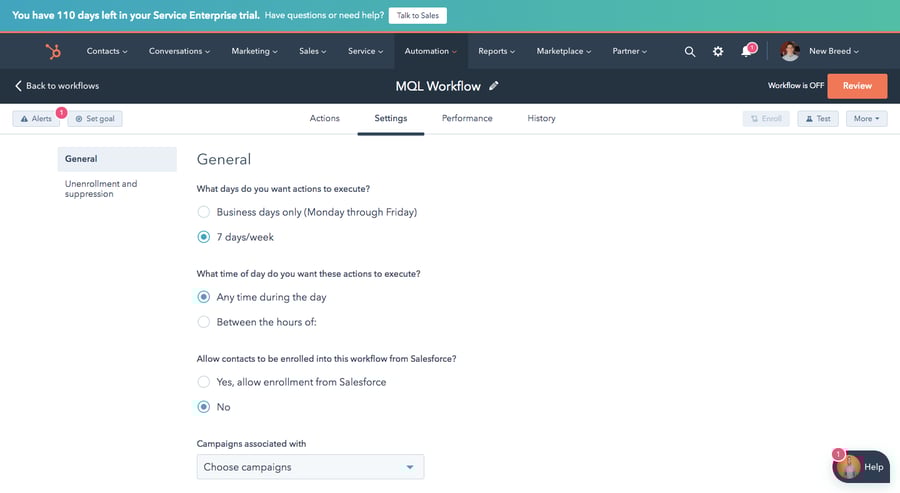
Task: Click the Workflow is OFF status text
Action: coord(796,86)
